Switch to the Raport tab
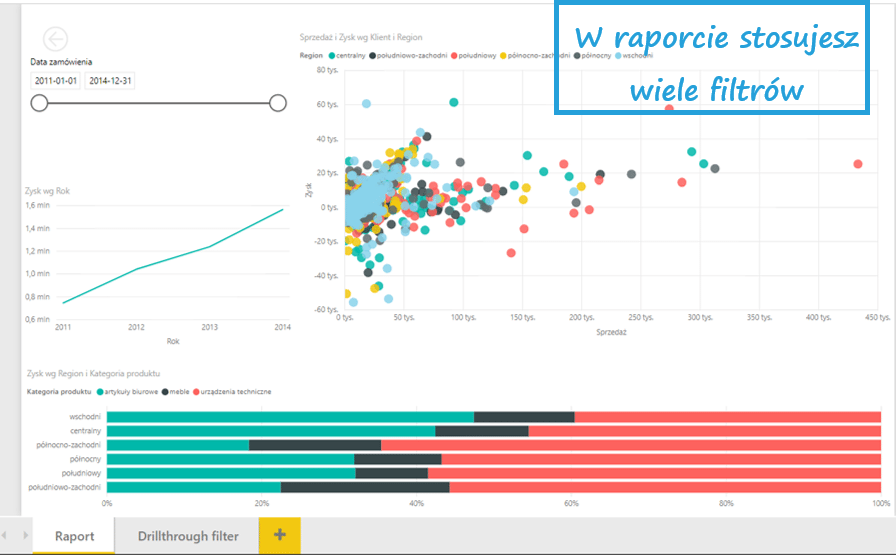The image size is (896, 555). [x=74, y=536]
